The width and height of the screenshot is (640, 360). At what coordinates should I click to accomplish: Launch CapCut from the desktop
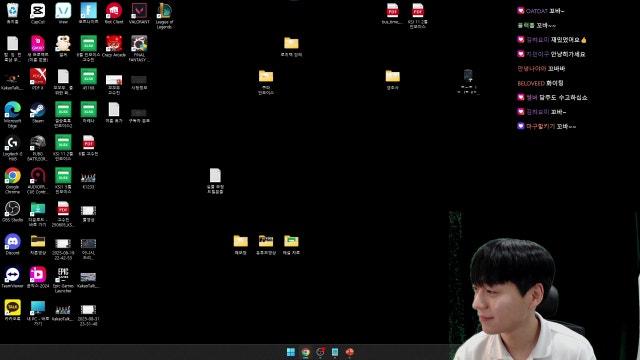(x=38, y=13)
